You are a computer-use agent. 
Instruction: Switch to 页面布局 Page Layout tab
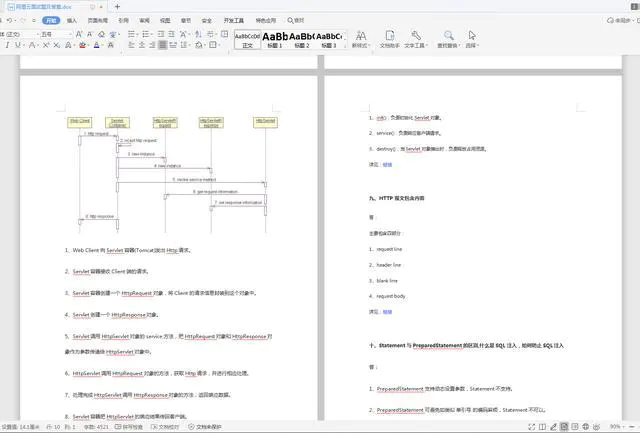[x=98, y=20]
